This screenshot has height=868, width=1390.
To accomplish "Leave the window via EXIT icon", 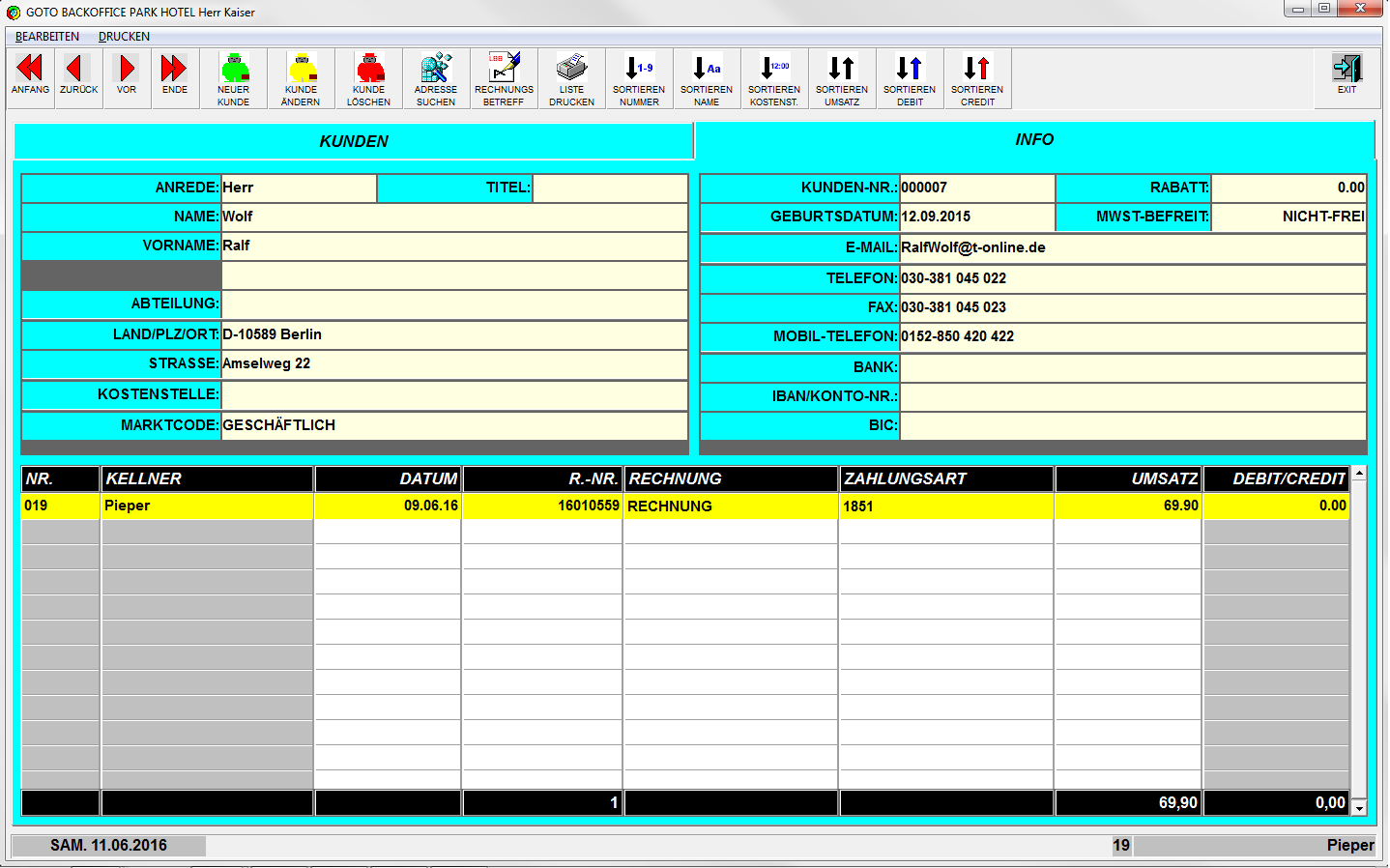I will pyautogui.click(x=1347, y=75).
